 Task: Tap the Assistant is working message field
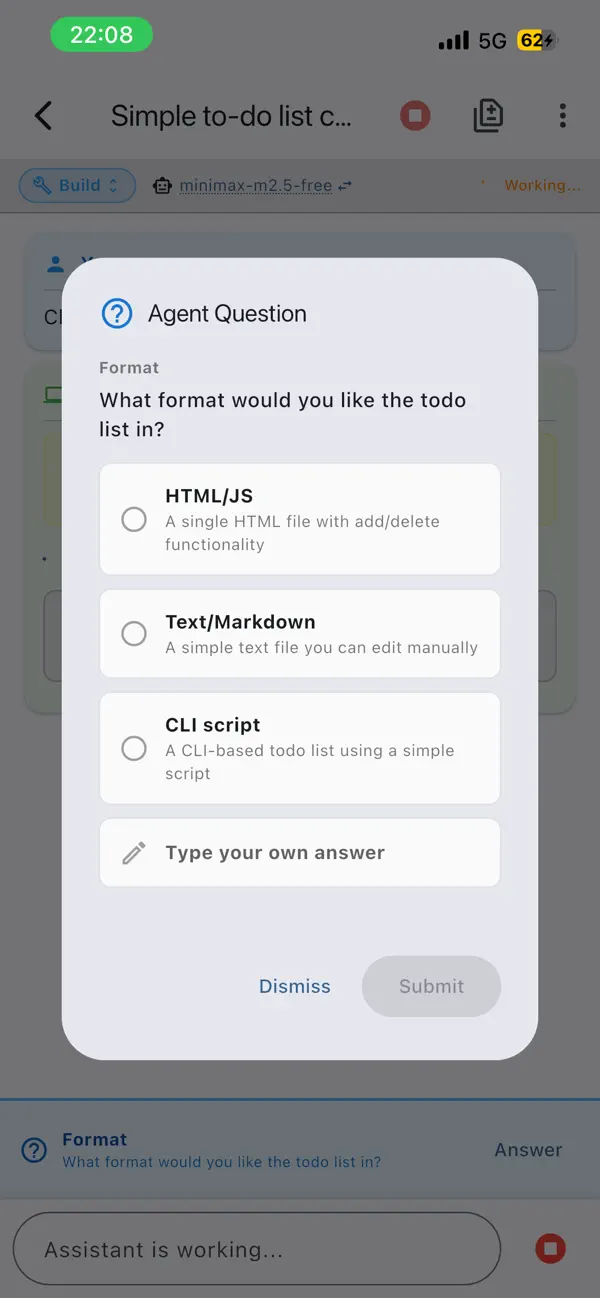click(x=256, y=1248)
